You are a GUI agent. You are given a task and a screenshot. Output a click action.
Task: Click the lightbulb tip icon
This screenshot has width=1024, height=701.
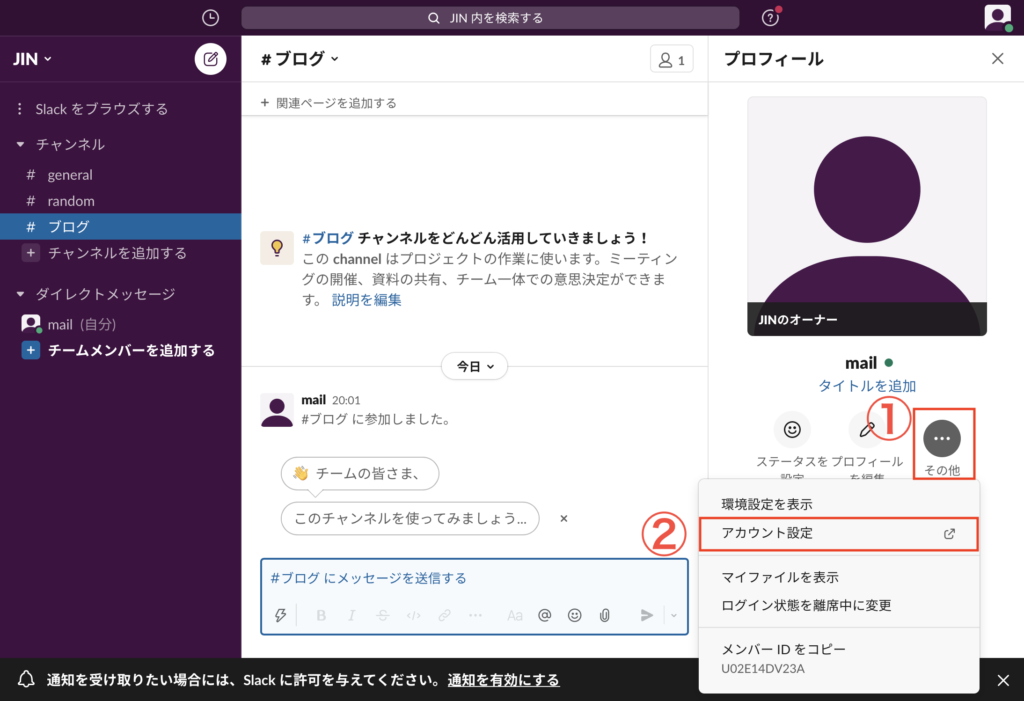coord(277,248)
